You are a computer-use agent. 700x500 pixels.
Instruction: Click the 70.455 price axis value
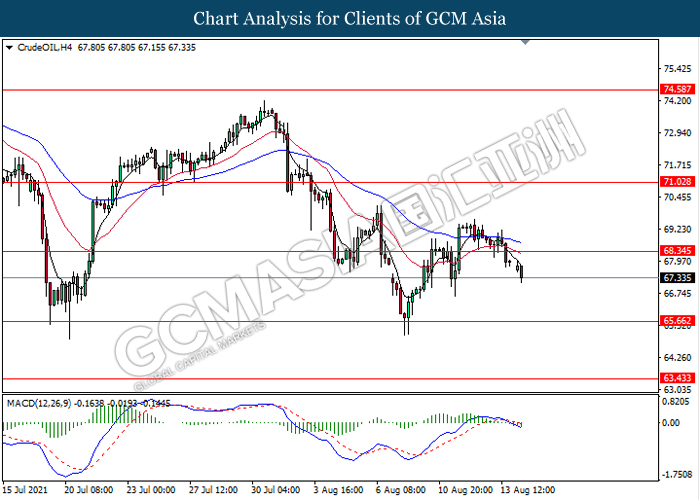(677, 197)
